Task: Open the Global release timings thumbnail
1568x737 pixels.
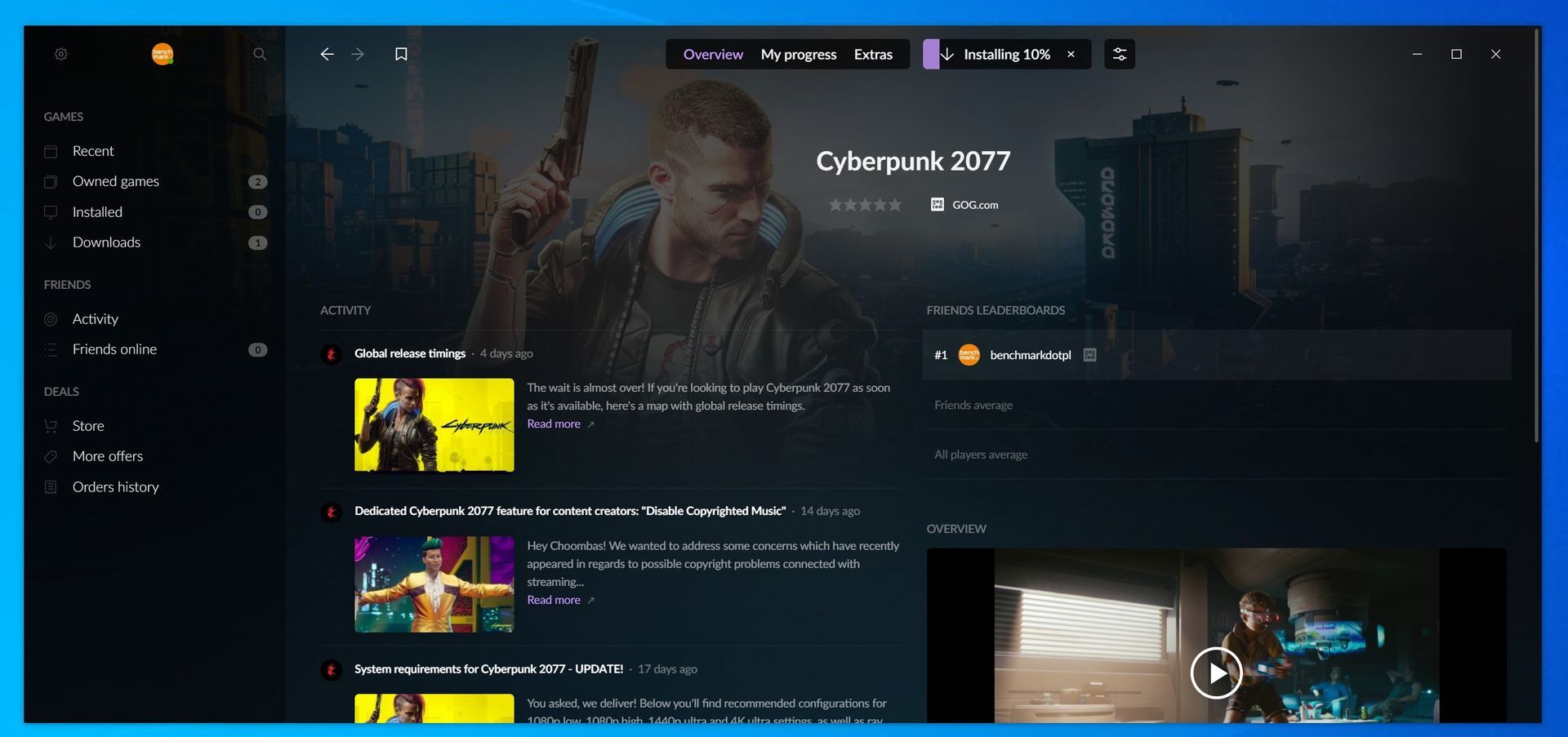Action: tap(434, 425)
